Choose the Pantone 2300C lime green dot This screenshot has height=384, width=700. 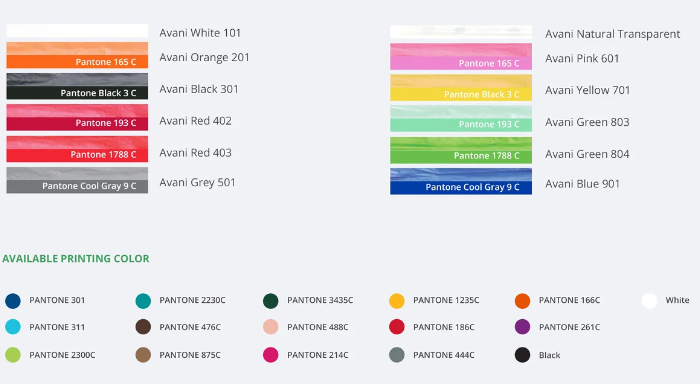[13, 355]
